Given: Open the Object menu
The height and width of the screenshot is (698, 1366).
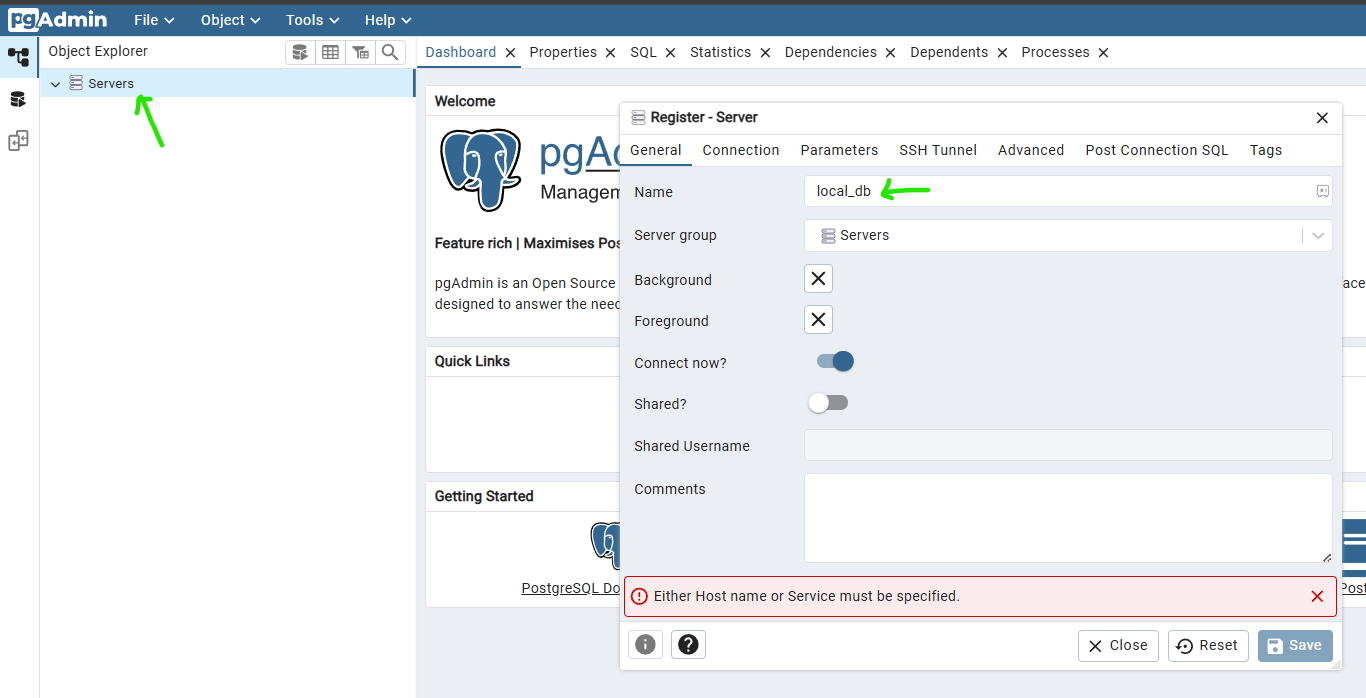Looking at the screenshot, I should [230, 20].
